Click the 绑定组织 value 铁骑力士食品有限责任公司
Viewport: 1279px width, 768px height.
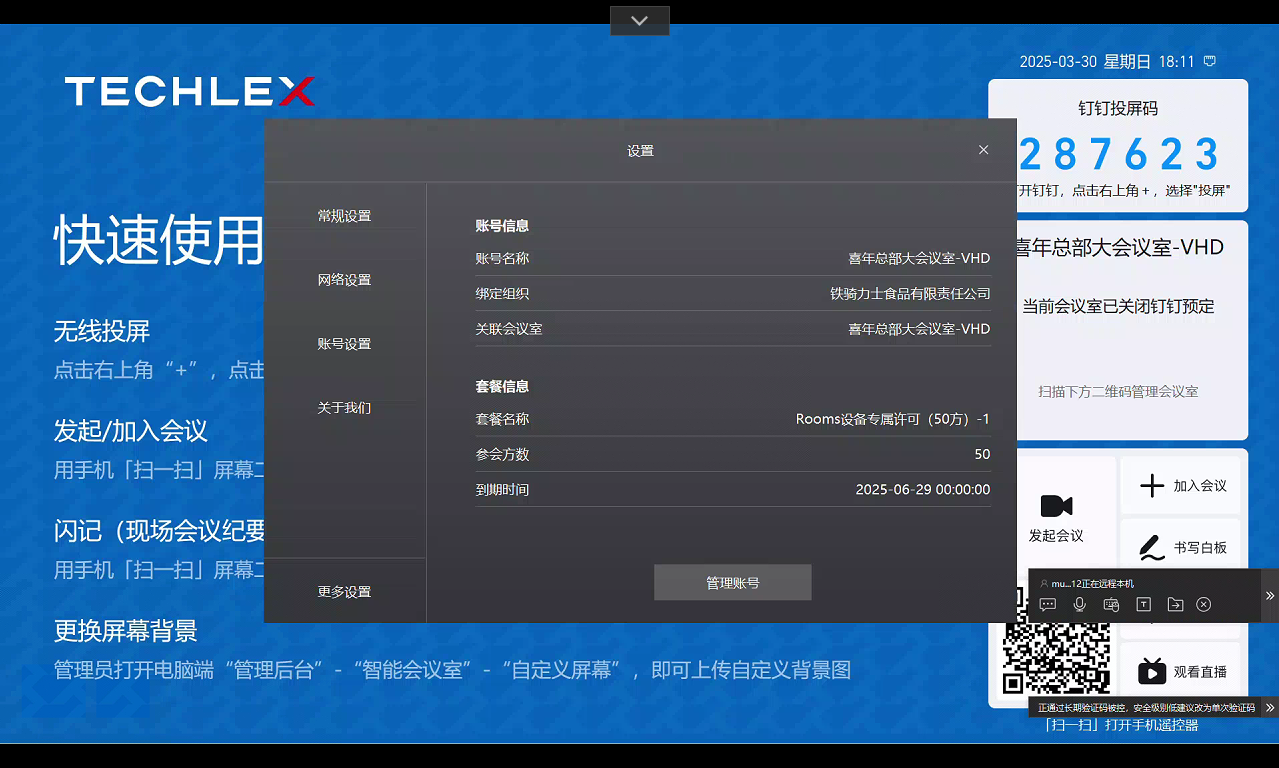[x=910, y=294]
